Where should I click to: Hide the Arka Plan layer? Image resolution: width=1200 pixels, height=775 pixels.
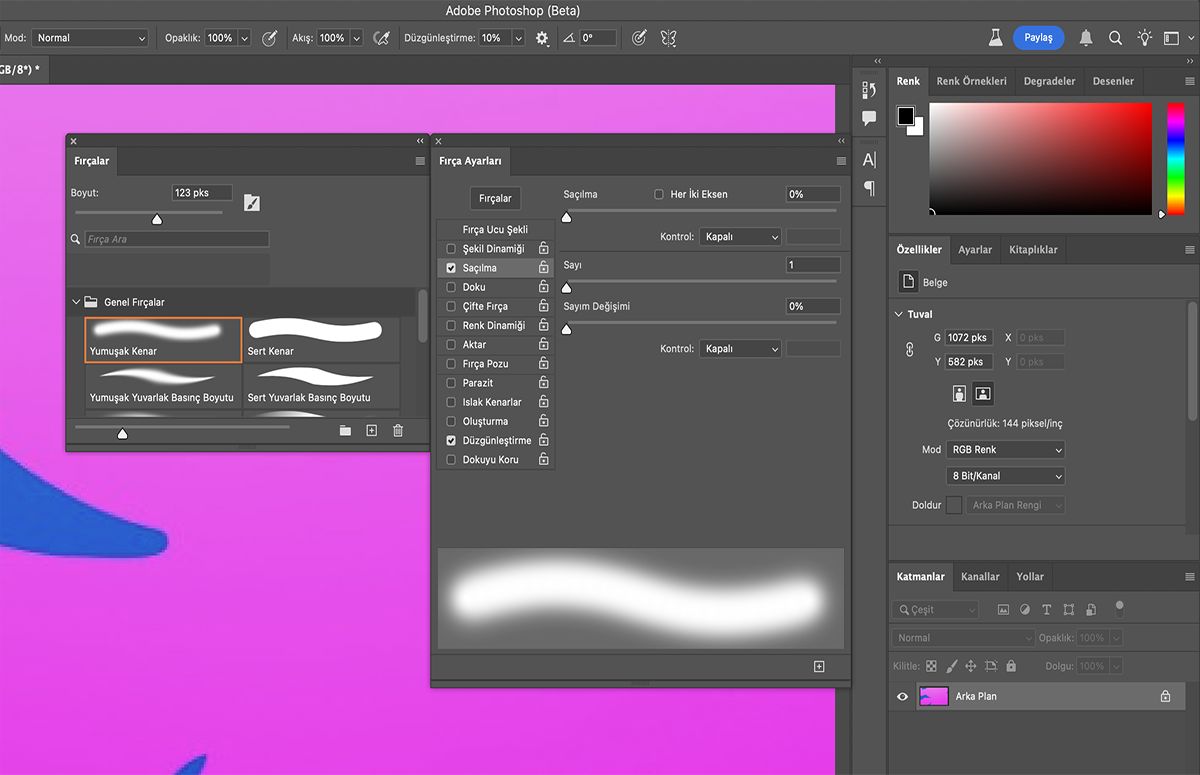[903, 696]
